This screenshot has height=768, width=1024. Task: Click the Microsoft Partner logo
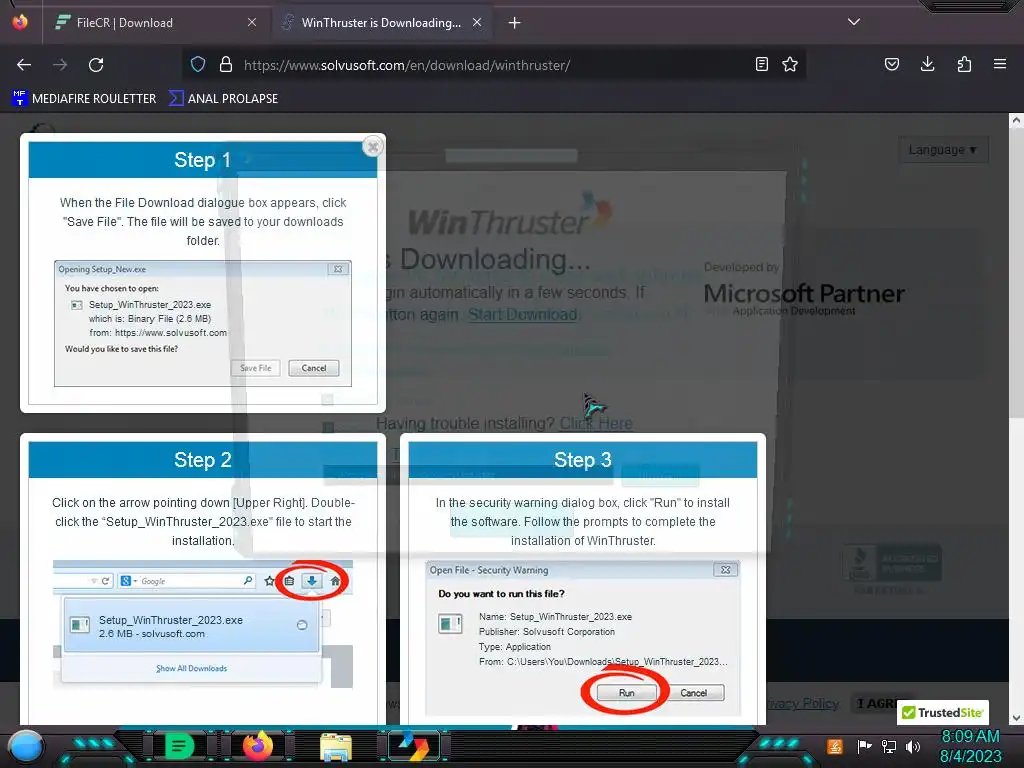click(803, 292)
